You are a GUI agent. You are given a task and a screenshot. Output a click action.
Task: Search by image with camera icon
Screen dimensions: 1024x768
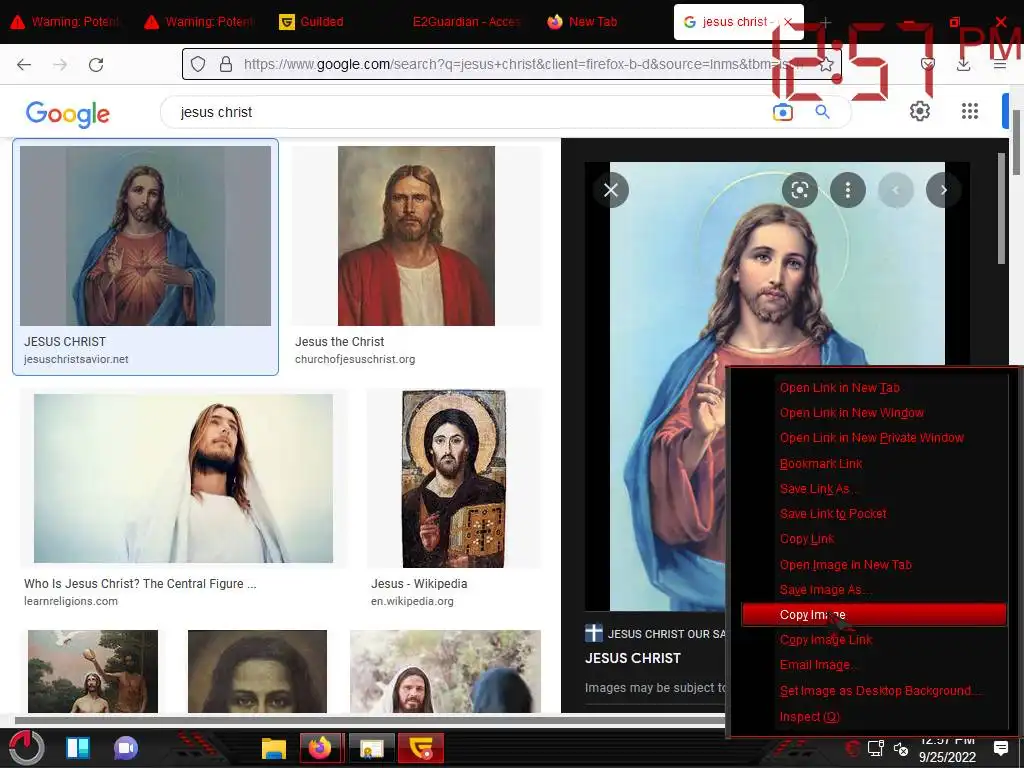tap(782, 112)
